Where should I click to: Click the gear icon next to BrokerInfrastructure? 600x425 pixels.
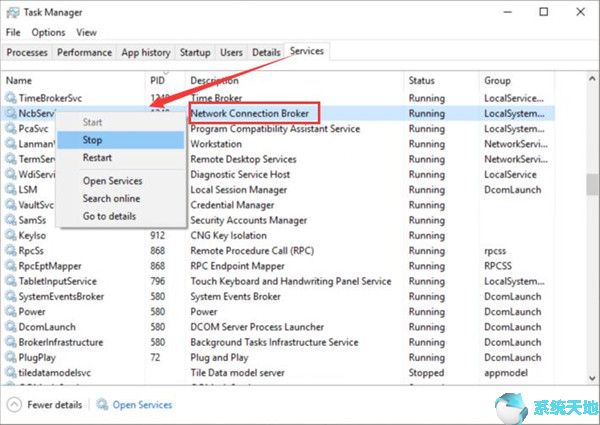[11, 342]
